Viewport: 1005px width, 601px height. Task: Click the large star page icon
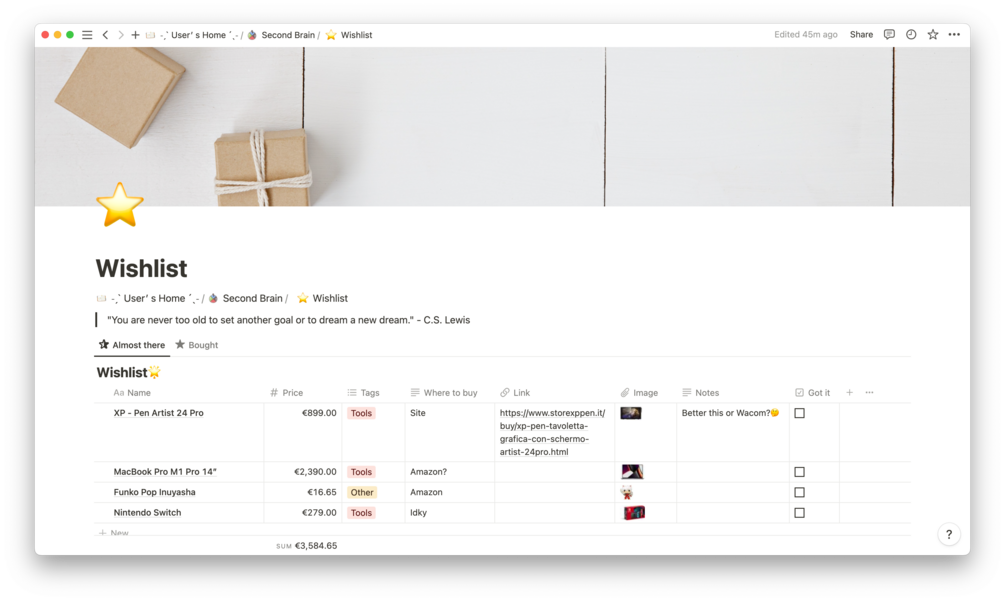point(120,205)
